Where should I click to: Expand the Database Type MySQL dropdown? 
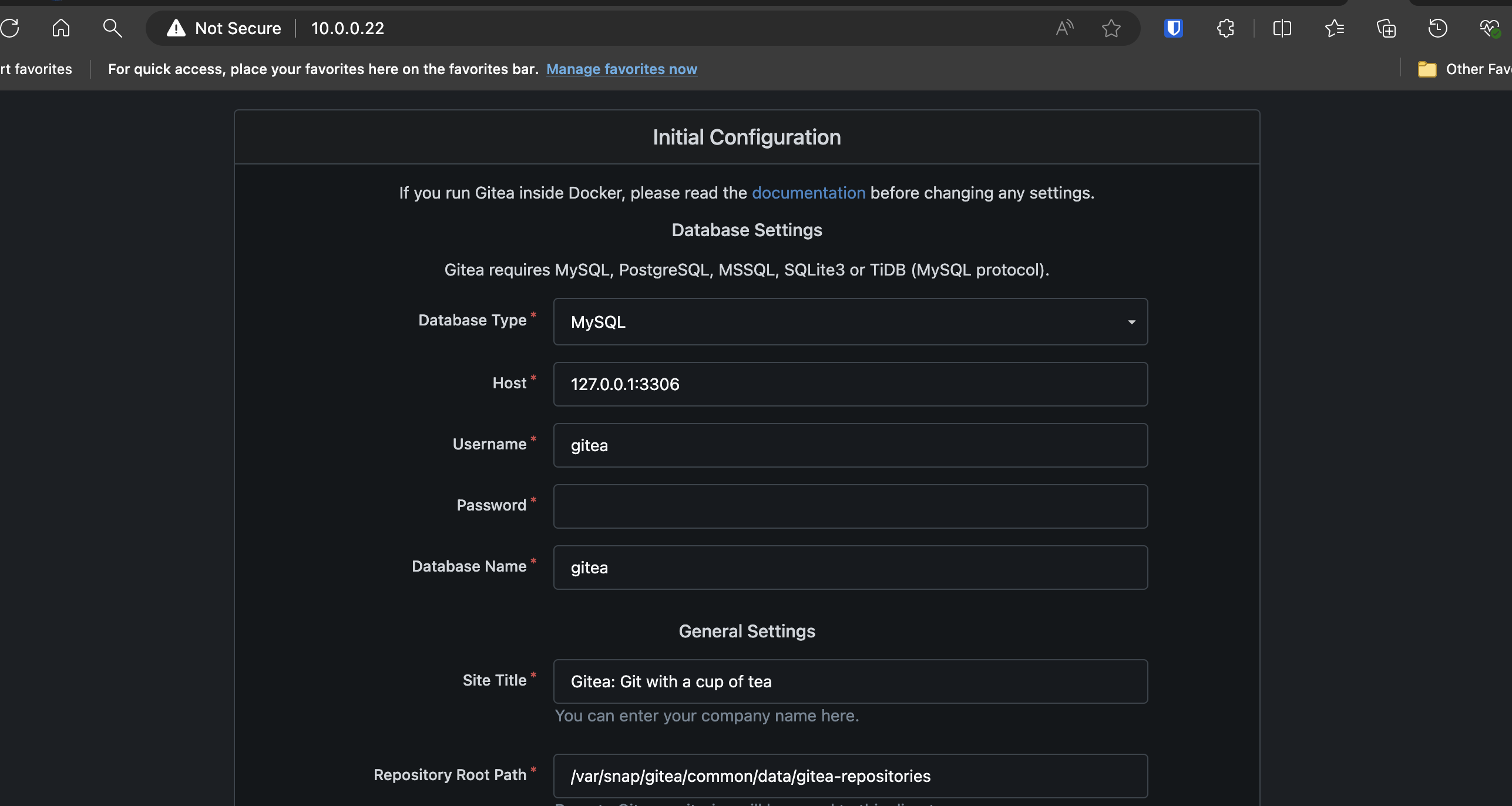(x=850, y=321)
